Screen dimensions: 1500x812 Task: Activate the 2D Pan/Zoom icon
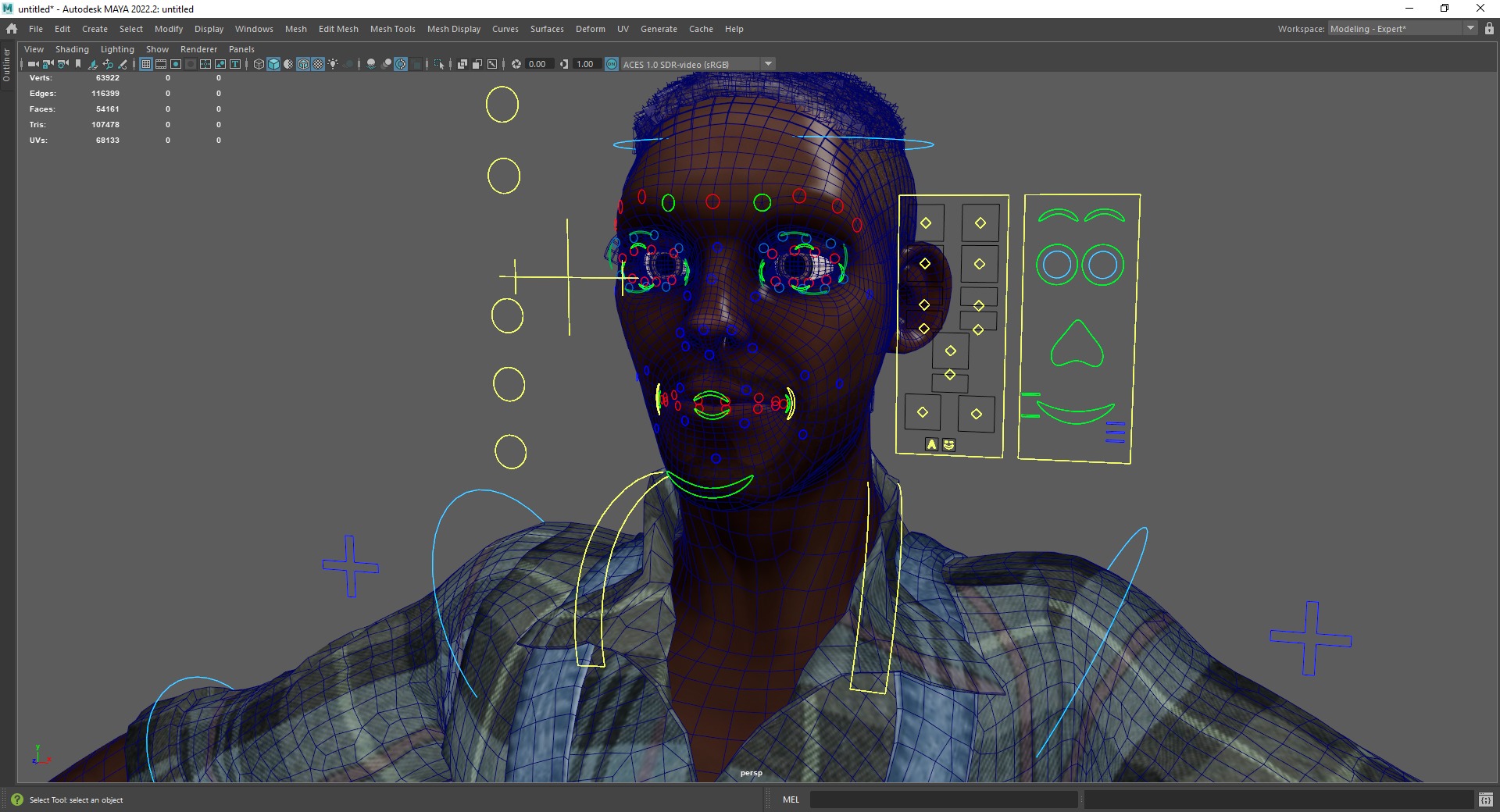pyautogui.click(x=108, y=64)
